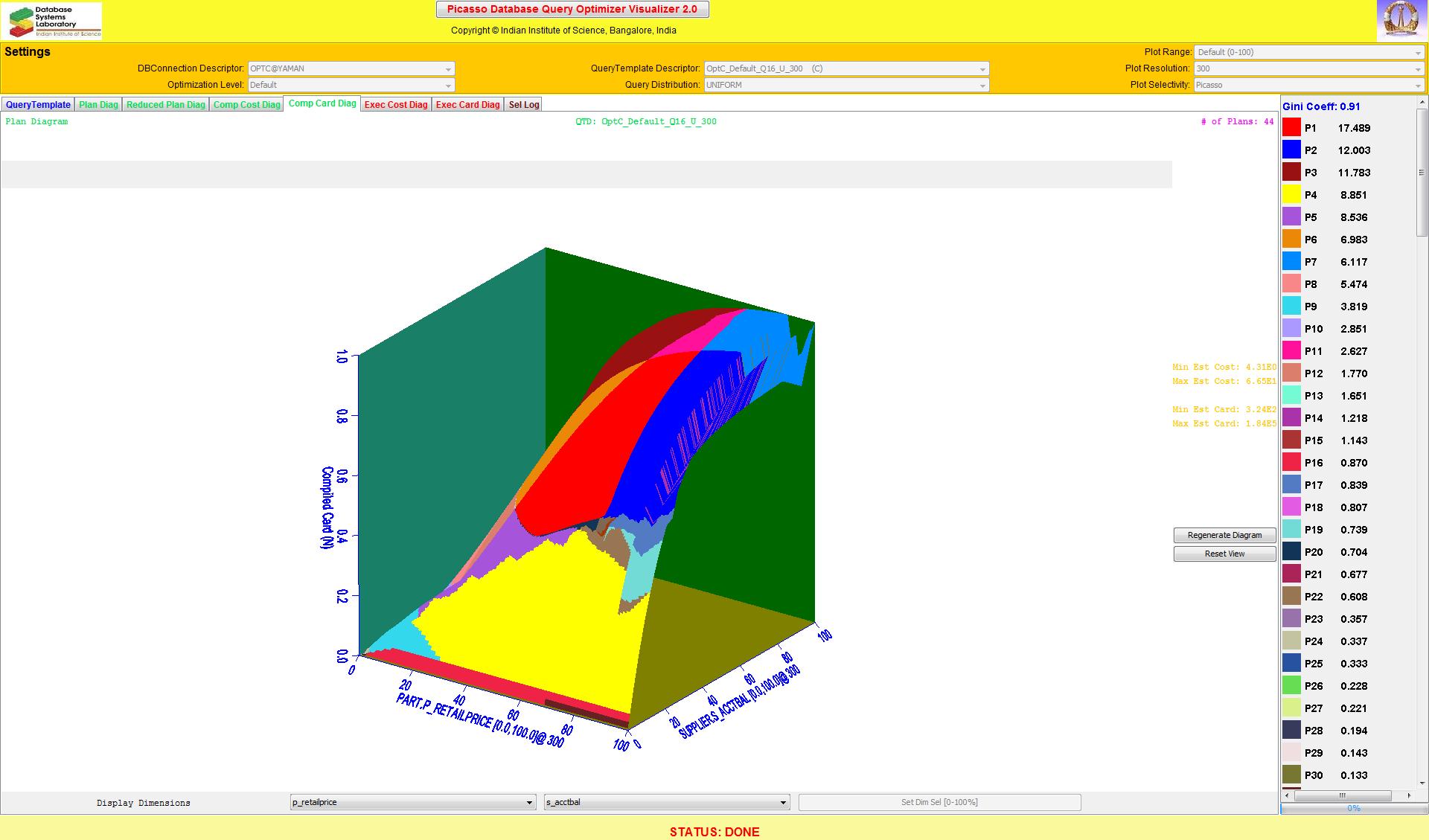This screenshot has height=840, width=1429.
Task: Click the P4 yellow plan swatch
Action: pyautogui.click(x=1291, y=195)
